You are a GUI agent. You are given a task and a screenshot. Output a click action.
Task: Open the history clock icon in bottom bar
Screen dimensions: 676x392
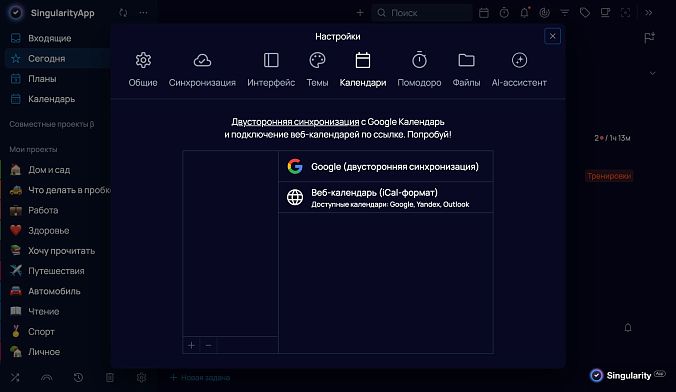click(x=78, y=378)
